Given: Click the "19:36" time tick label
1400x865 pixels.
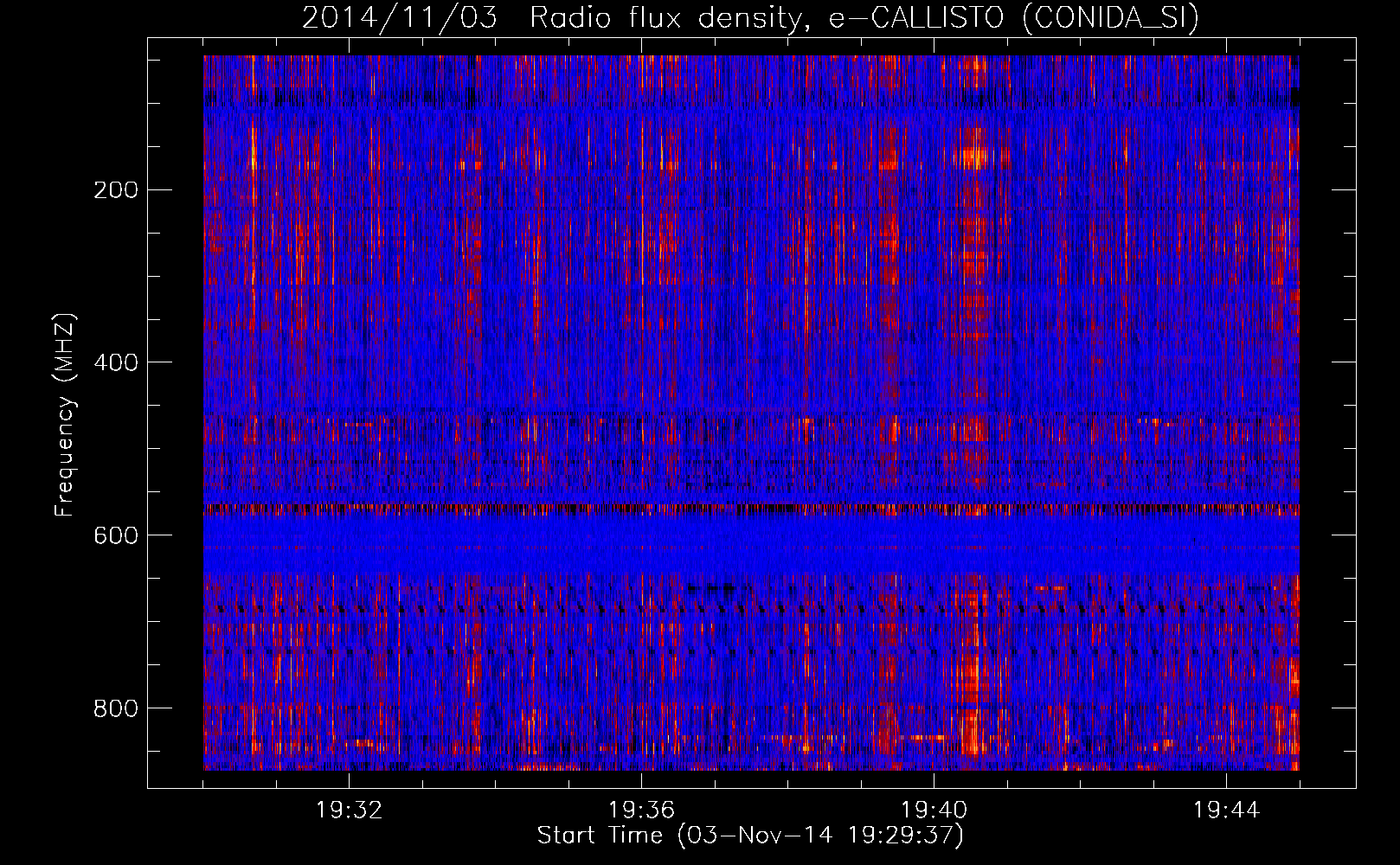Looking at the screenshot, I should [641, 811].
